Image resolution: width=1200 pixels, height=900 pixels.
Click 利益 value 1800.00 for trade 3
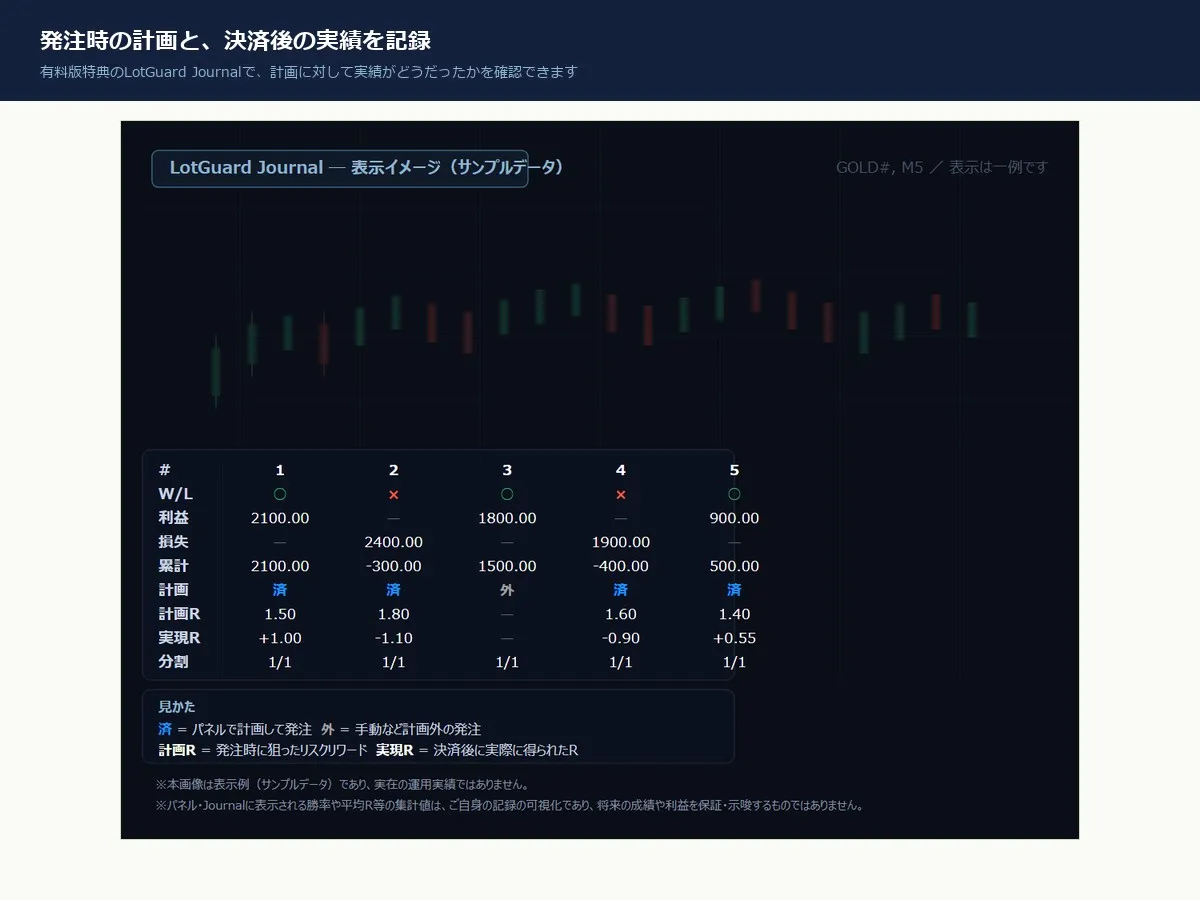(507, 518)
